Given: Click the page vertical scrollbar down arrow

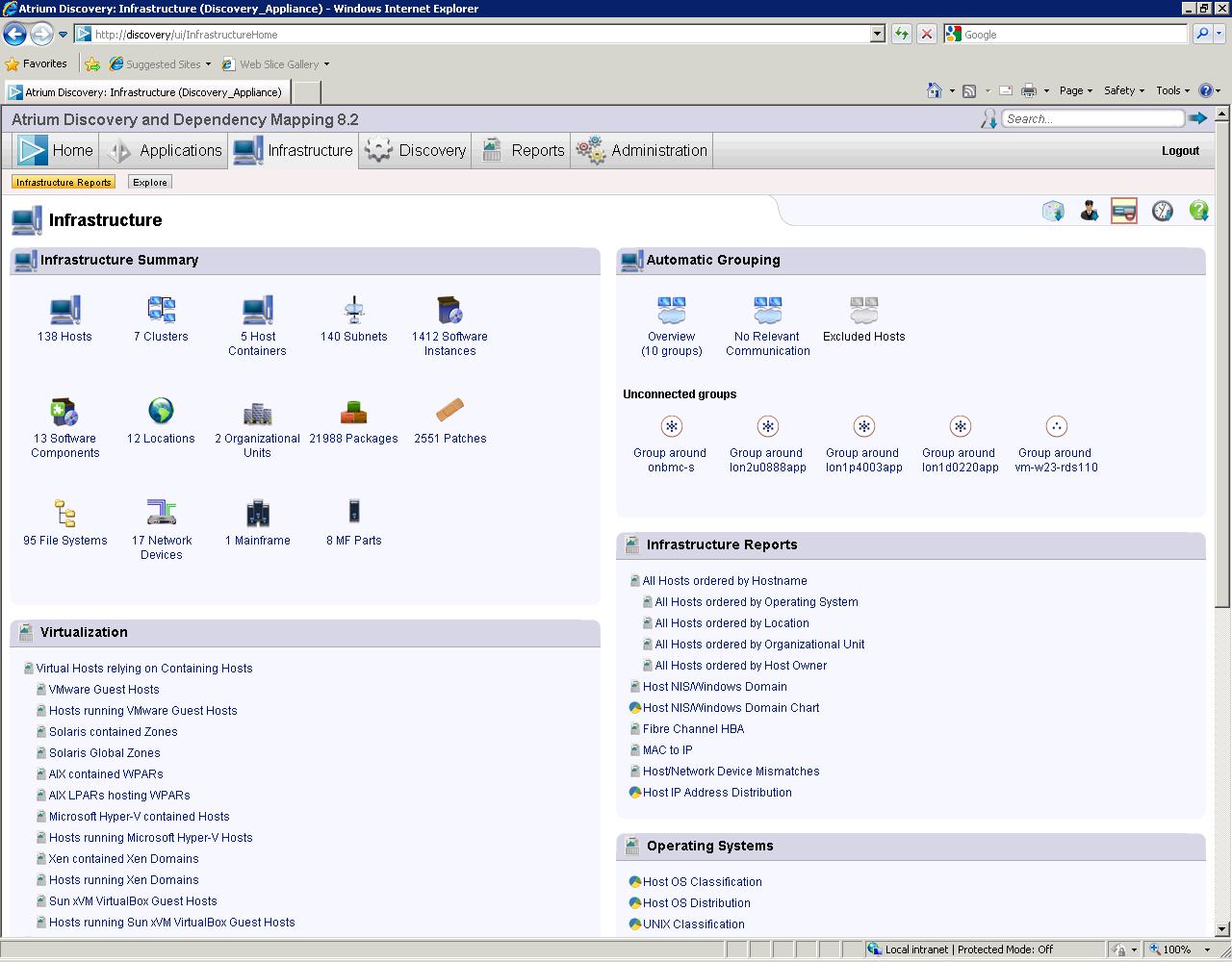Looking at the screenshot, I should [1222, 929].
